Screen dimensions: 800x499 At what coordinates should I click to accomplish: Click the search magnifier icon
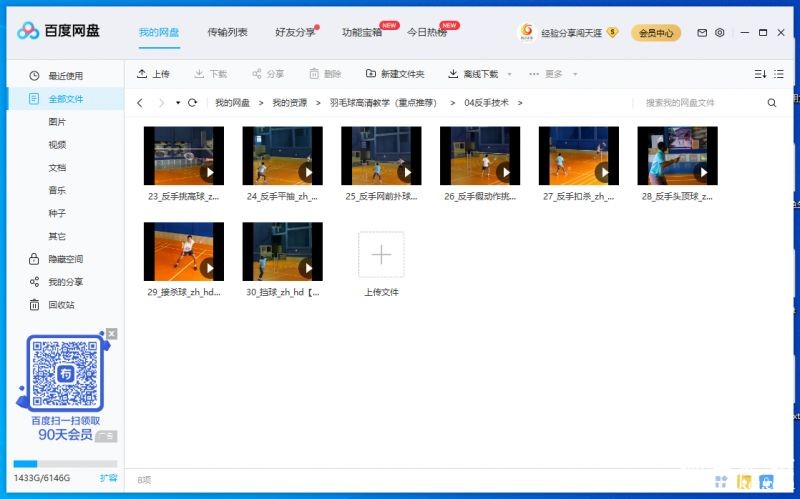pos(772,103)
